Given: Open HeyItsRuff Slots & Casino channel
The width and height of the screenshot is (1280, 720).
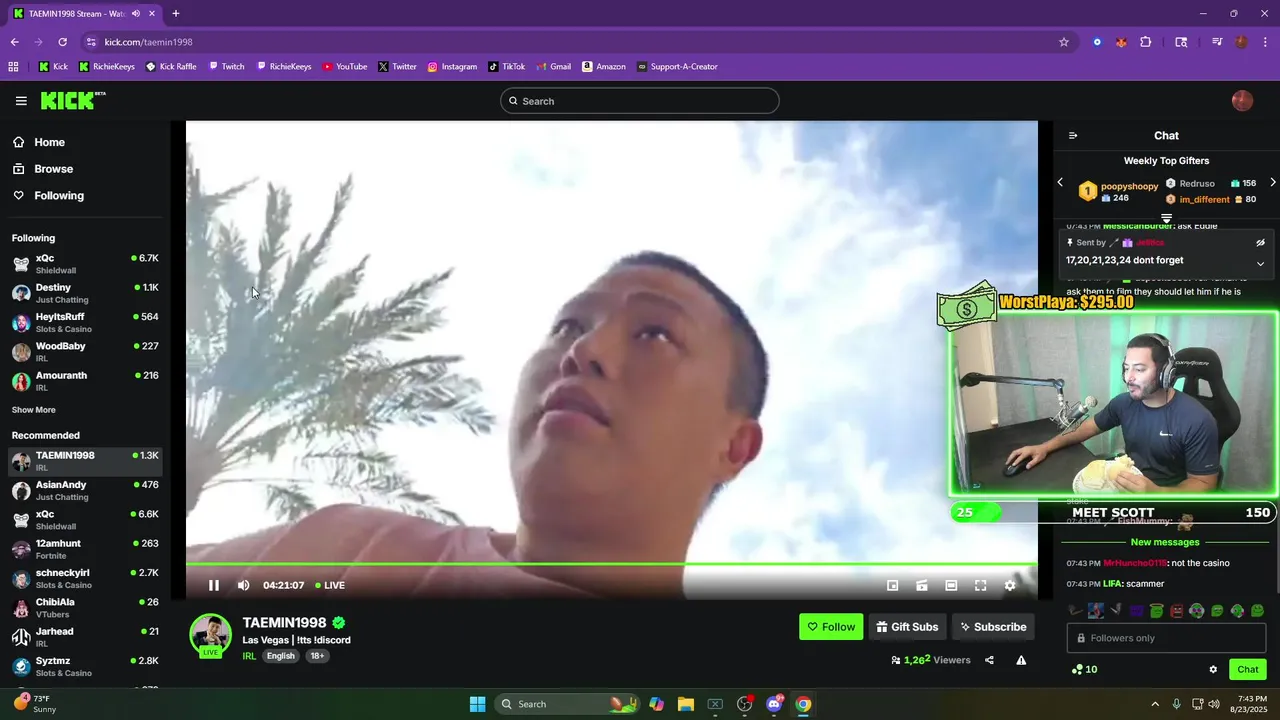Looking at the screenshot, I should point(85,322).
